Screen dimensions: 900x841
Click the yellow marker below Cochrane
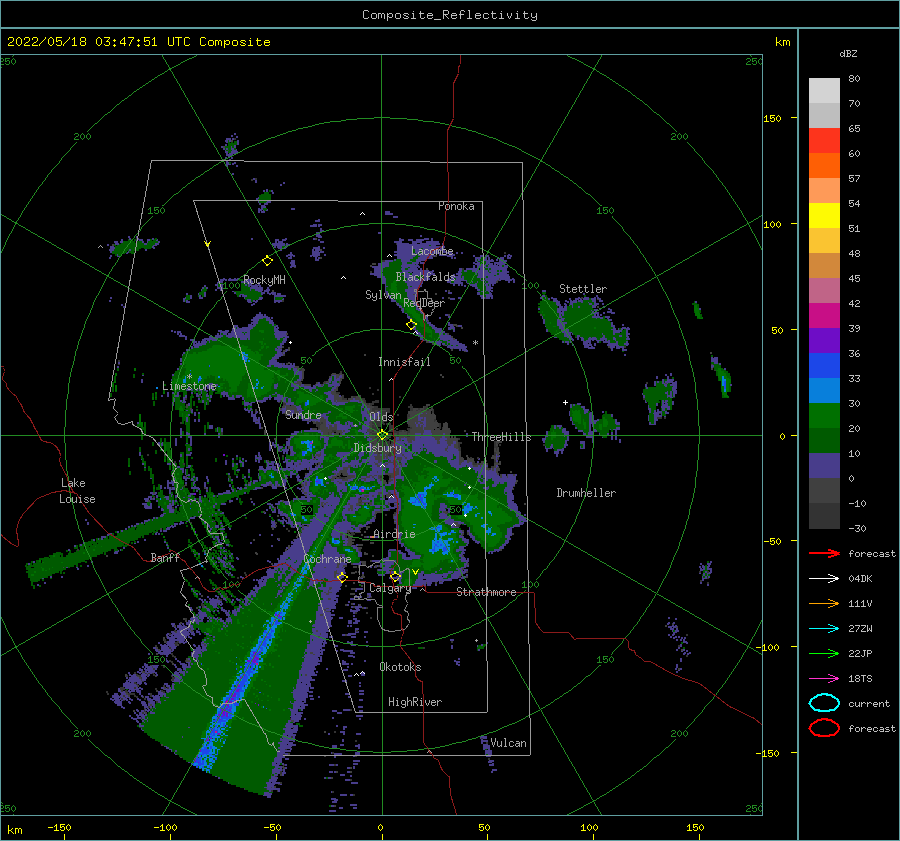342,577
